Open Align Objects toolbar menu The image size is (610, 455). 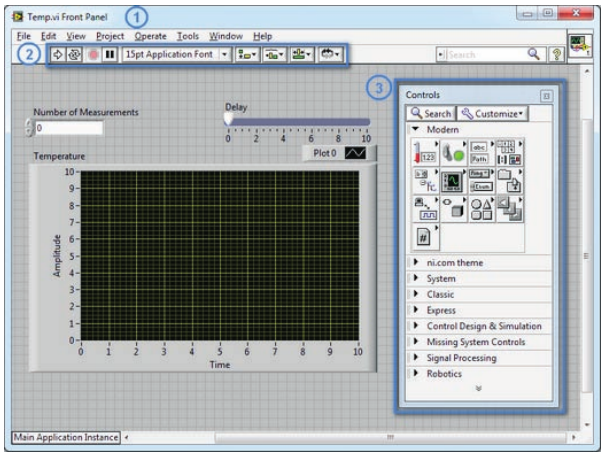[x=247, y=54]
